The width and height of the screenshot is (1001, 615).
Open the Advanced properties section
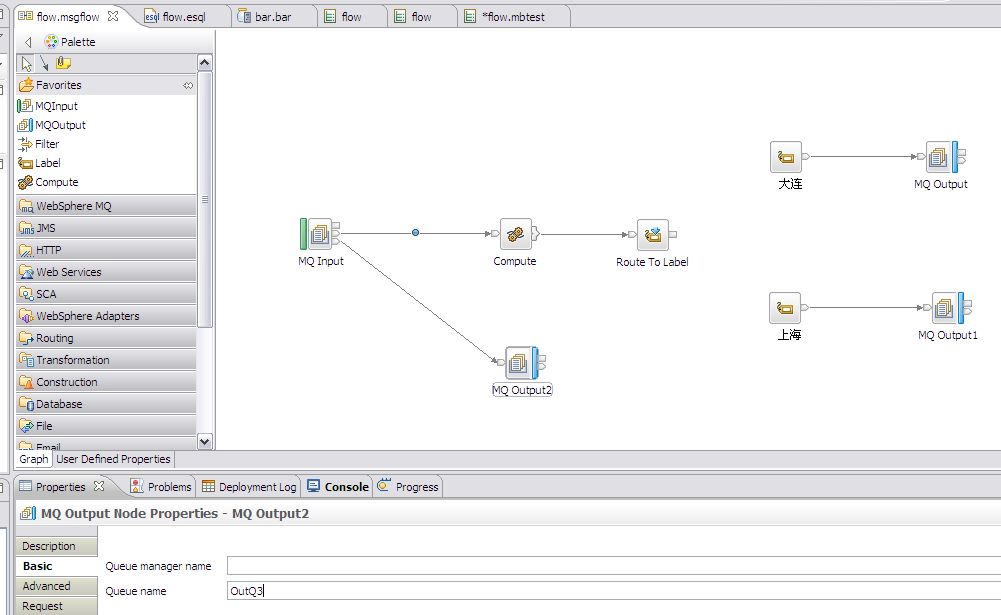[57, 586]
